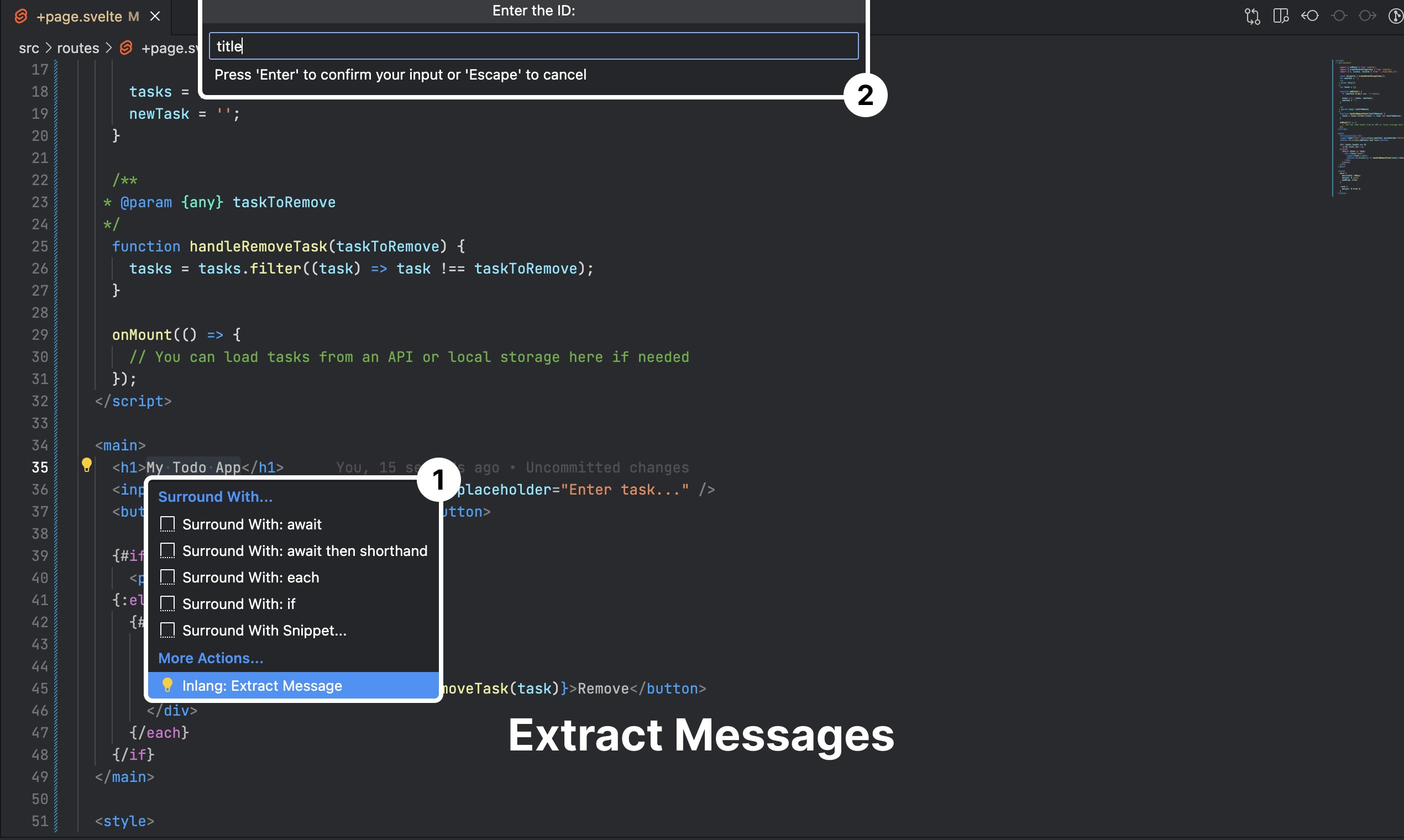Click line number 35 in the gutter
The image size is (1404, 840).
click(x=40, y=467)
